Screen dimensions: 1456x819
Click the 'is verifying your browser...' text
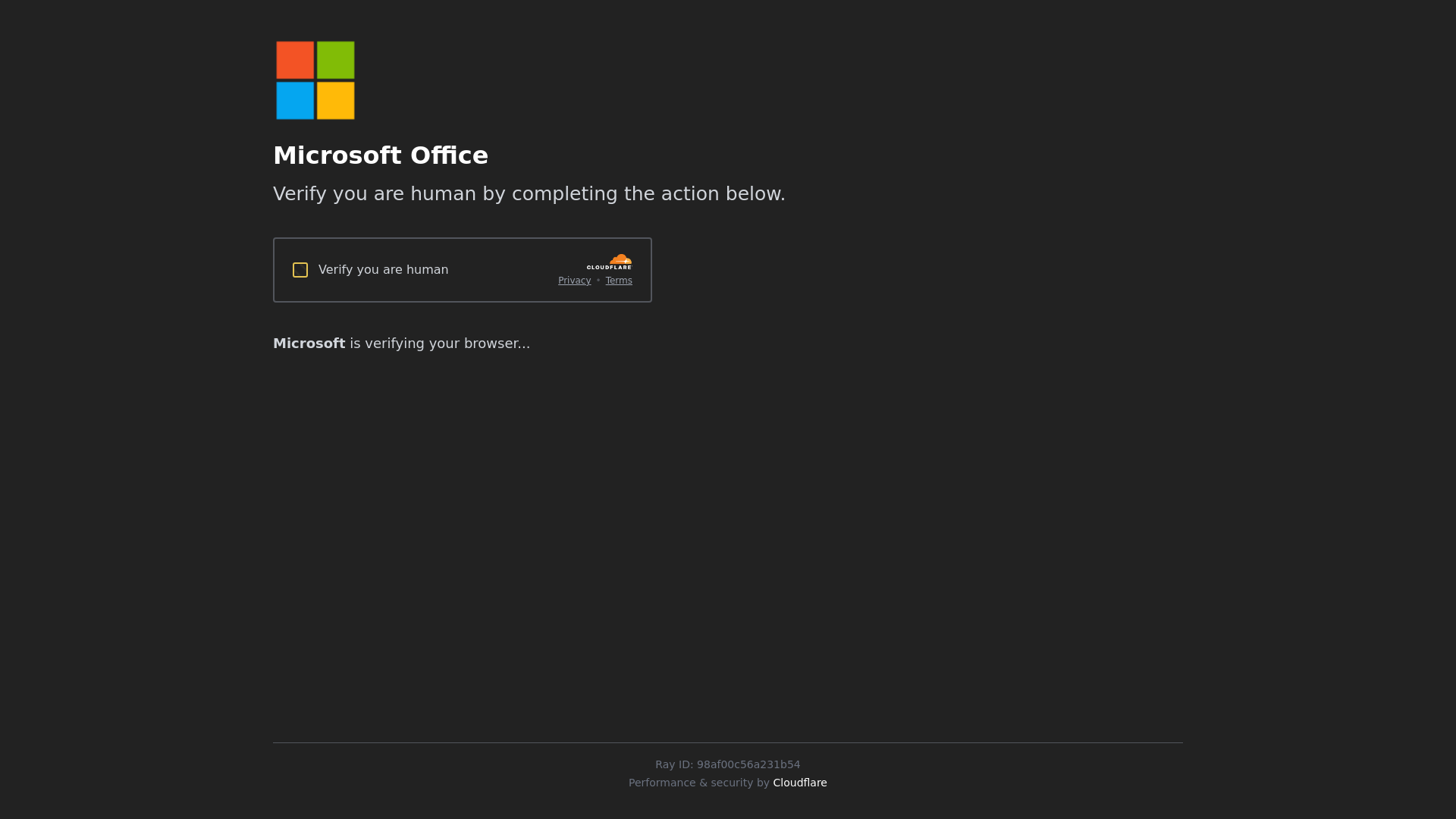coord(440,344)
